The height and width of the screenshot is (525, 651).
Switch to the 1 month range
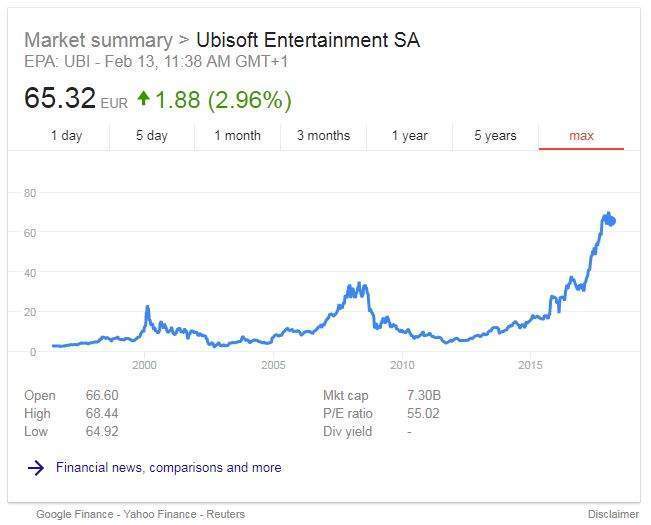click(237, 136)
